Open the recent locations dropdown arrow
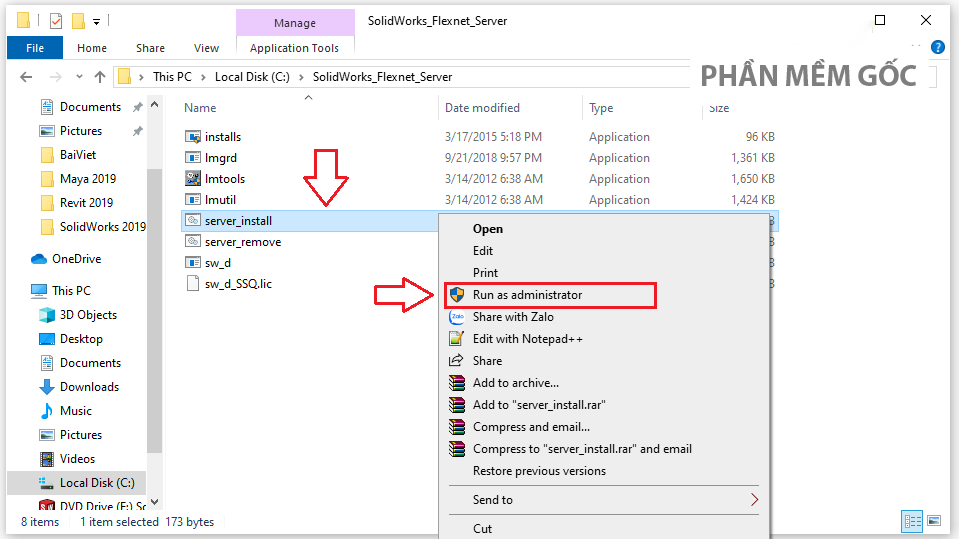The height and width of the screenshot is (539, 959). (x=79, y=77)
